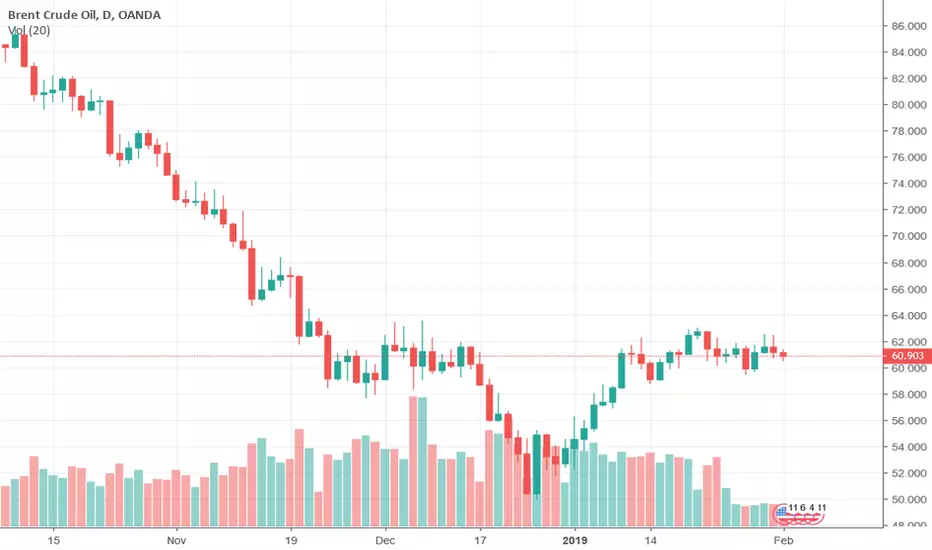Click the 50.000 price axis label
Image resolution: width=932 pixels, height=550 pixels.
pyautogui.click(x=908, y=499)
